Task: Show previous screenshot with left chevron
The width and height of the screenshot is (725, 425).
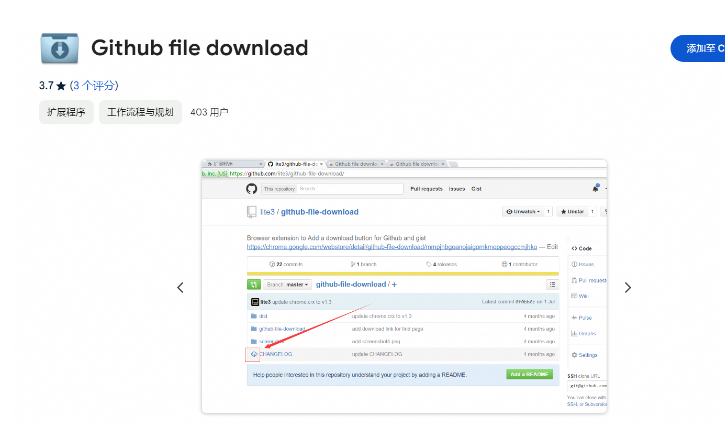Action: coord(180,288)
